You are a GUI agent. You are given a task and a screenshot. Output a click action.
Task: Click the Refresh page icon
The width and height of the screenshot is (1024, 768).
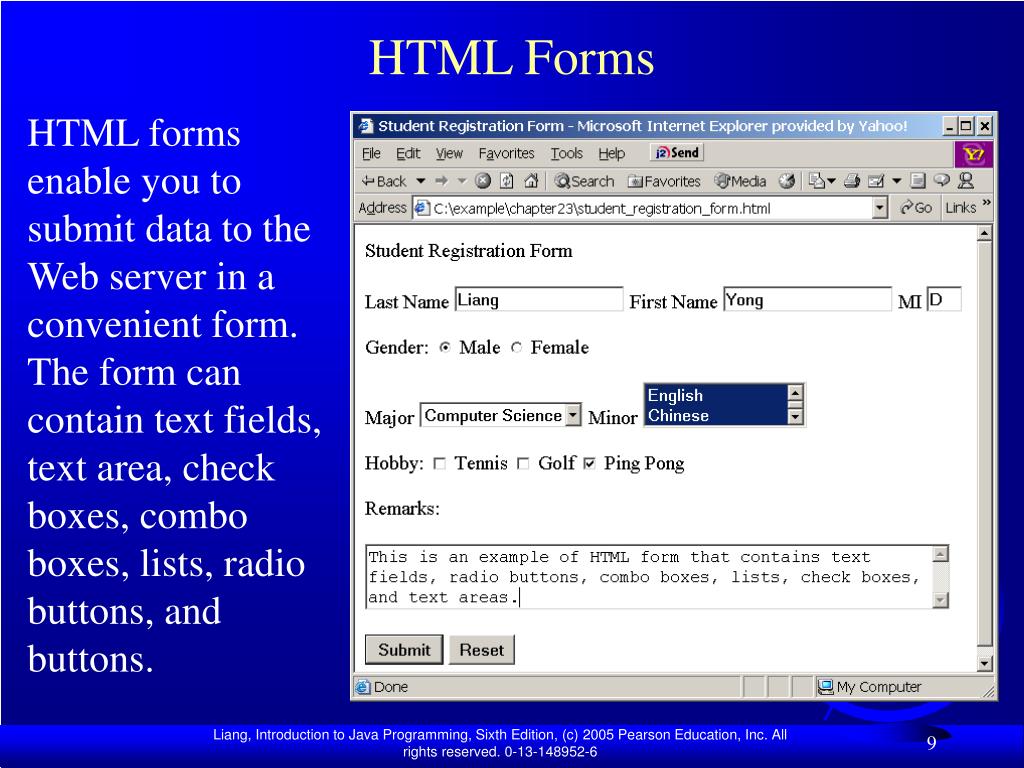[507, 181]
